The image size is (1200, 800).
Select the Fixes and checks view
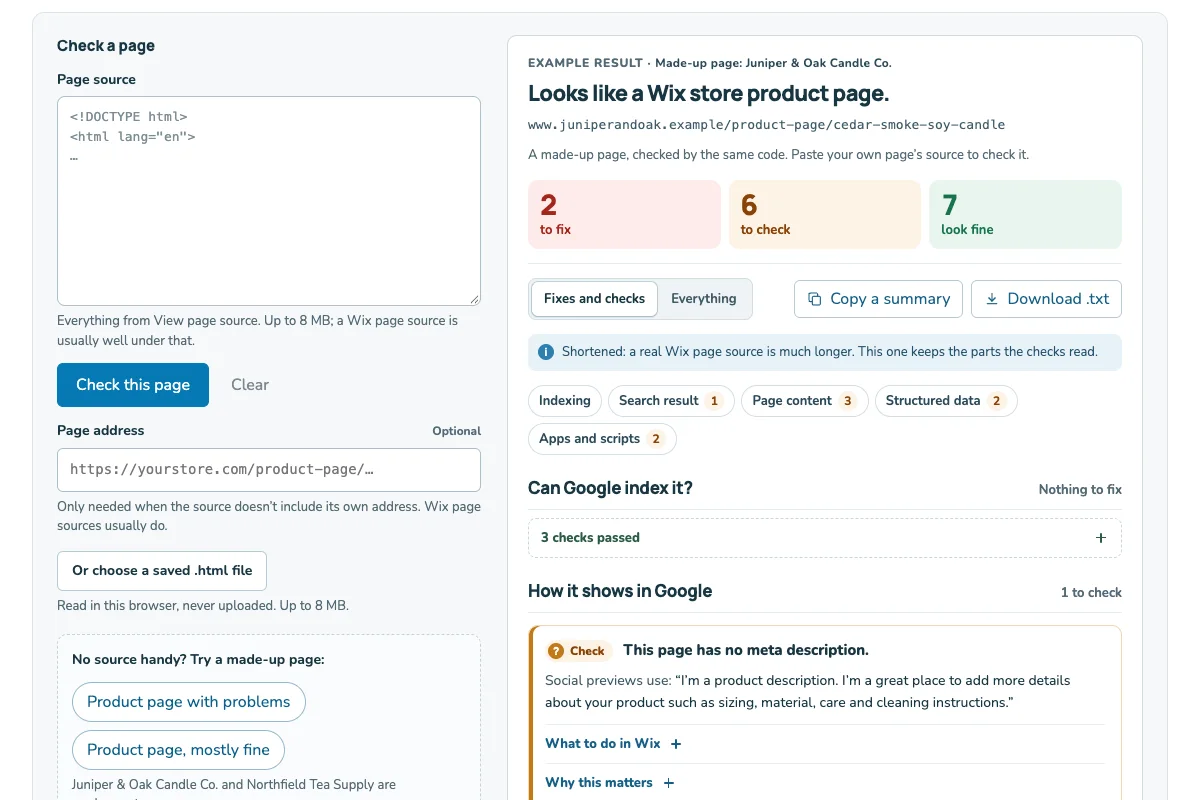tap(594, 299)
